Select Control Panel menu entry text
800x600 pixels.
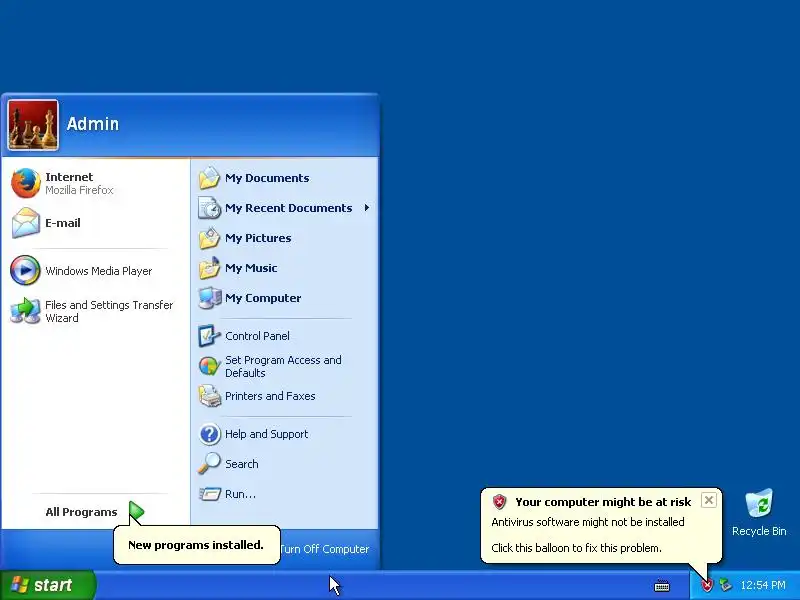(257, 336)
